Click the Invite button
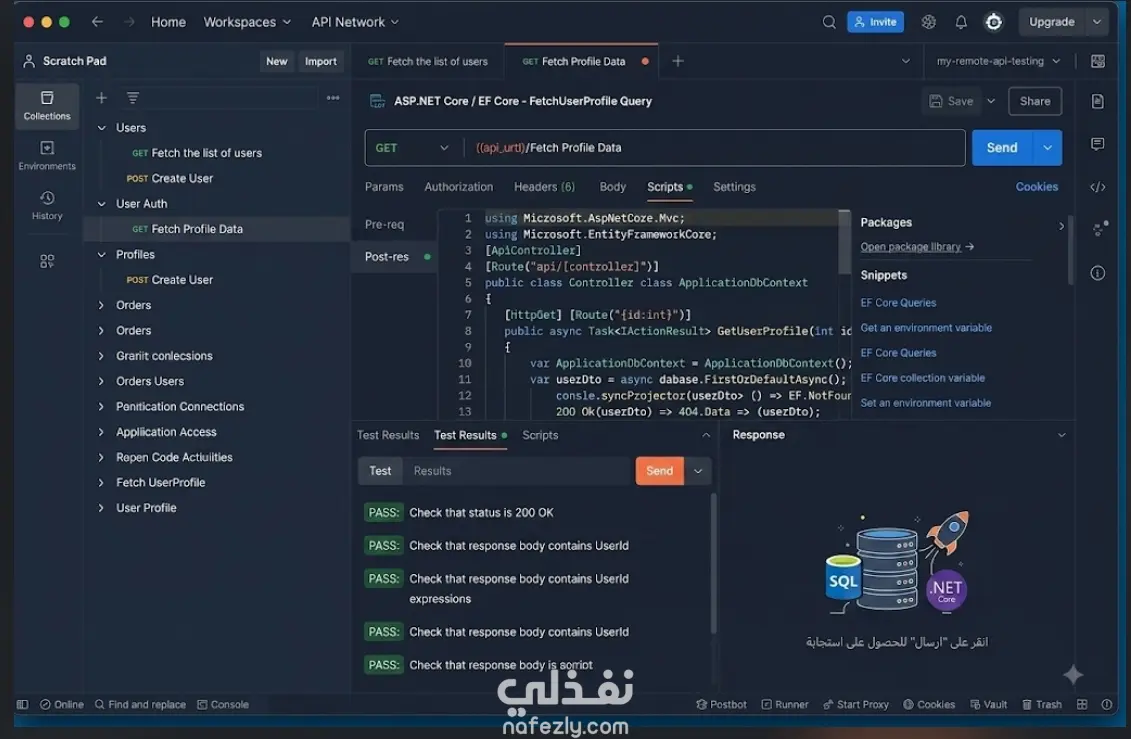Viewport: 1131px width, 739px height. [875, 22]
